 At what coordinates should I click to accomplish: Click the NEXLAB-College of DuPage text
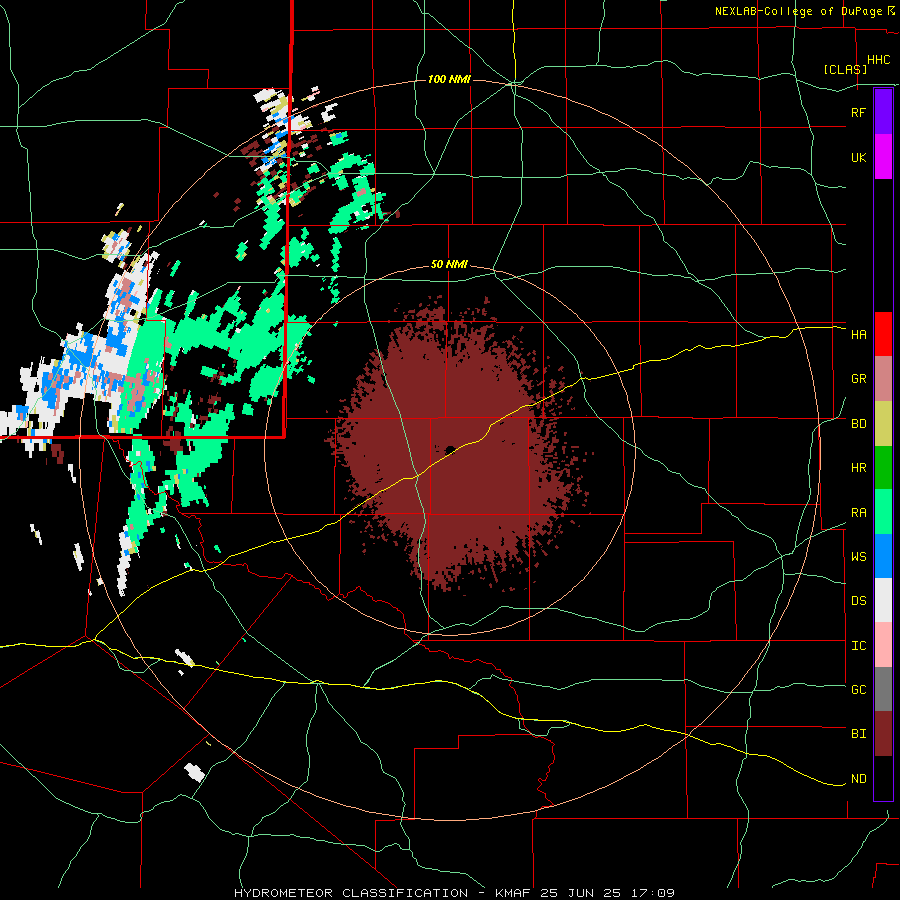click(x=798, y=11)
